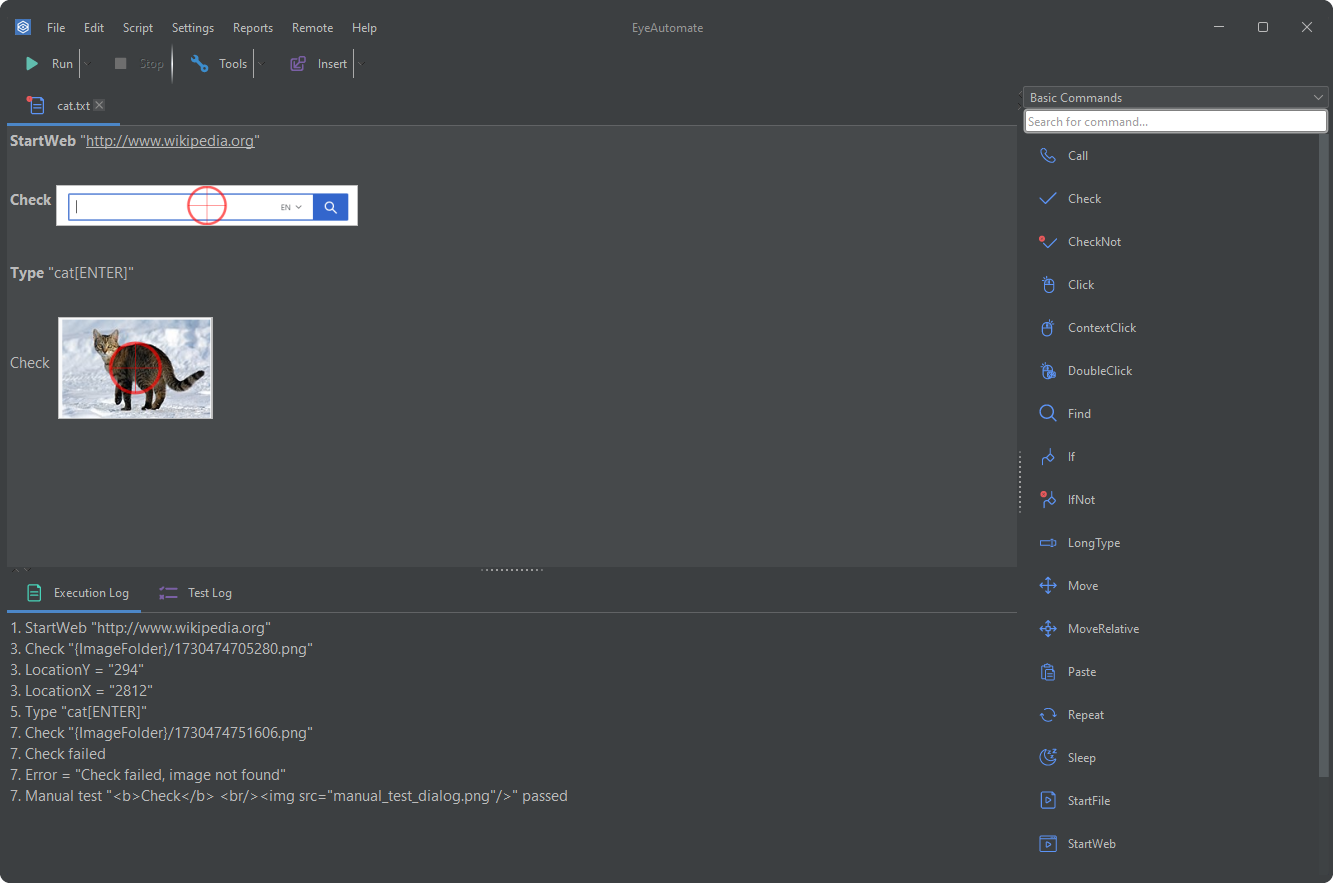Choose the Repeat command icon
The height and width of the screenshot is (883, 1333).
pos(1048,715)
